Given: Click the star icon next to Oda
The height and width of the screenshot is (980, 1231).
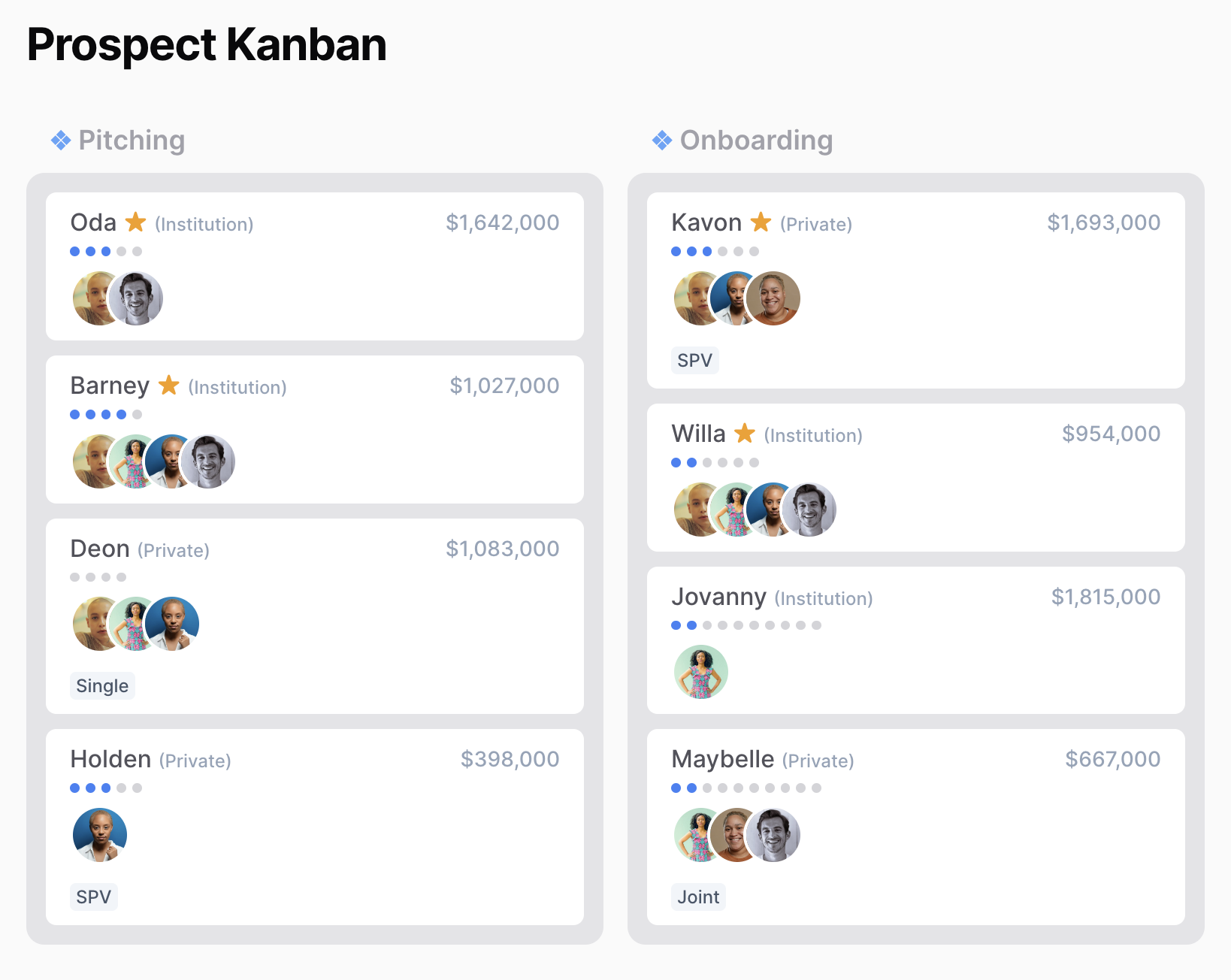Looking at the screenshot, I should (135, 222).
